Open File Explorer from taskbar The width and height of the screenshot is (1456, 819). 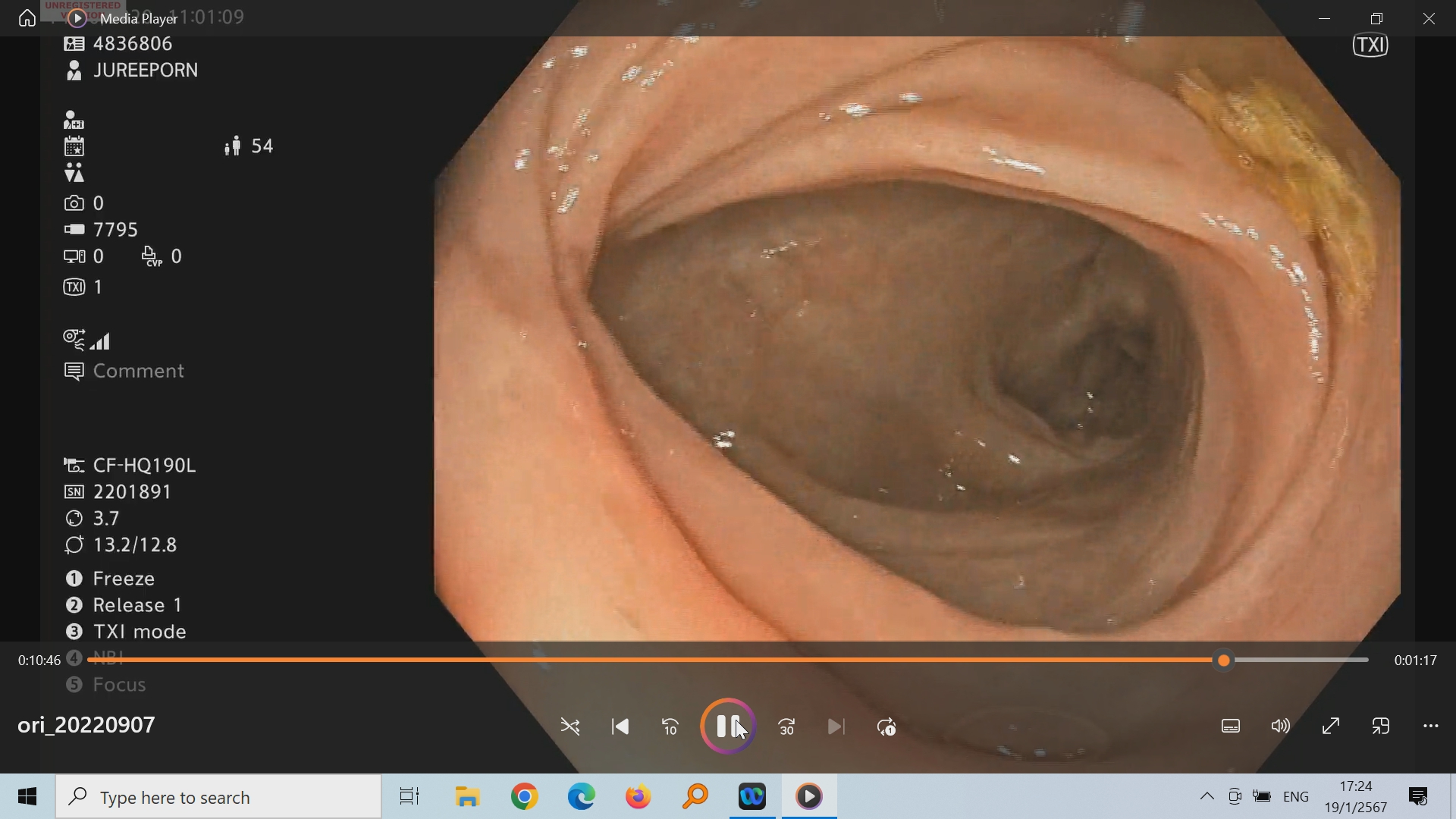click(468, 797)
